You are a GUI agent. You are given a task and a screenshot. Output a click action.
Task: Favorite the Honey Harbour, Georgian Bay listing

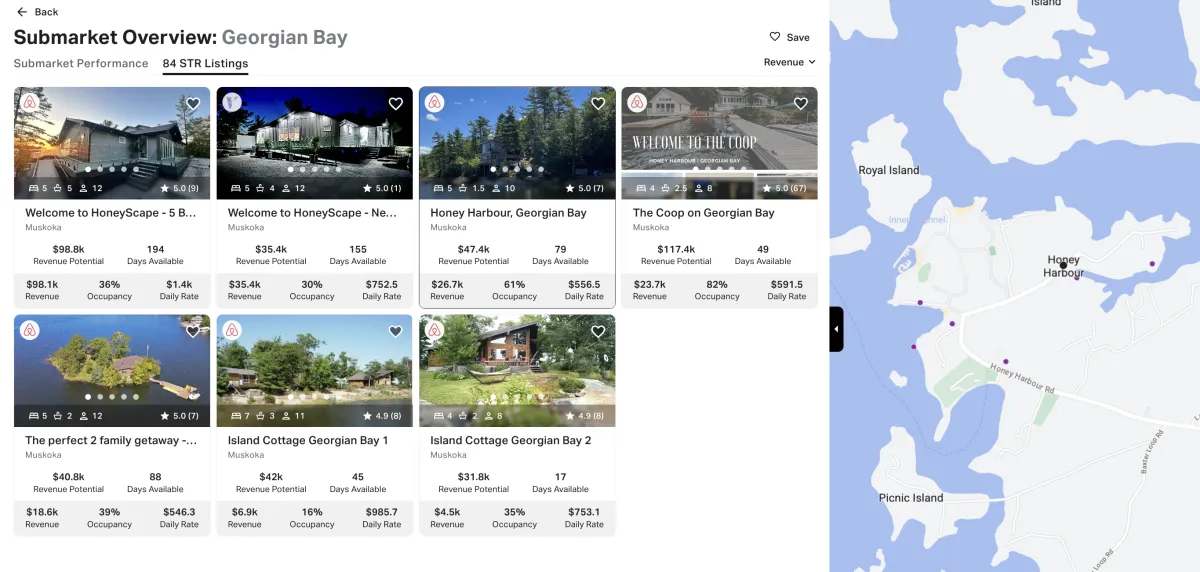click(598, 103)
